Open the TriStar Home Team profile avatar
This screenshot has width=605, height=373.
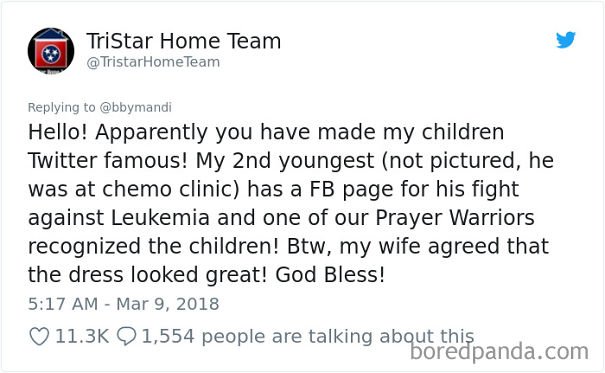point(51,51)
